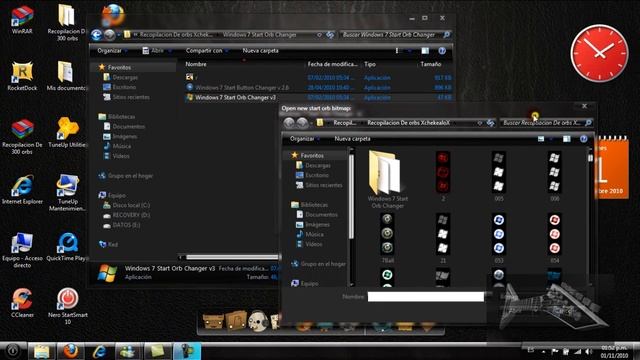The image size is (640, 360).
Task: Go back in the Open bitmap dialog
Action: 289,122
